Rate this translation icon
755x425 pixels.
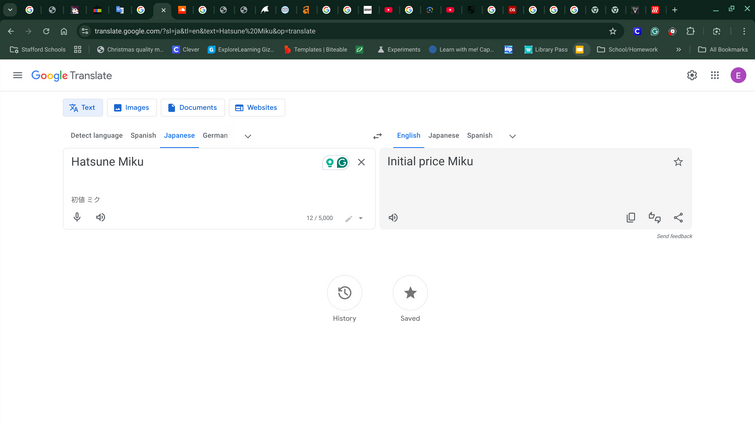[x=654, y=218]
